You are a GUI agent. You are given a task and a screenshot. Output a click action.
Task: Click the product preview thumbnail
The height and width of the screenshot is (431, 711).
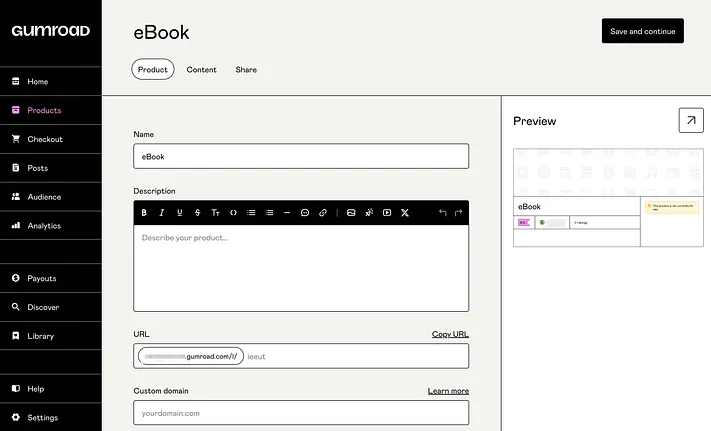pyautogui.click(x=608, y=198)
